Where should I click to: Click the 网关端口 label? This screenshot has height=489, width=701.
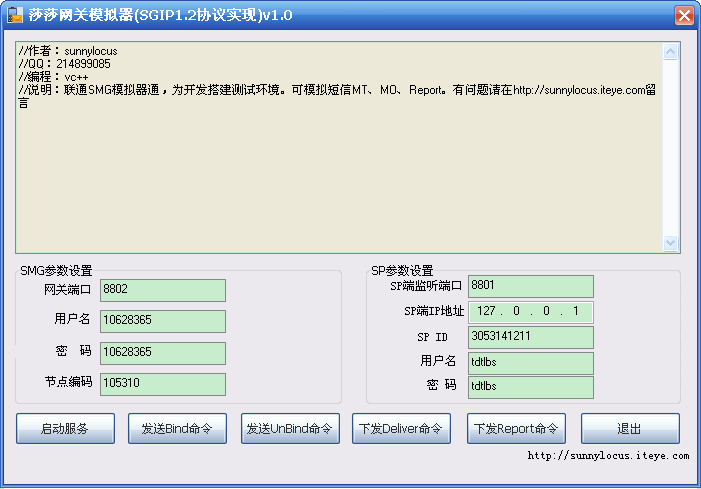click(68, 290)
